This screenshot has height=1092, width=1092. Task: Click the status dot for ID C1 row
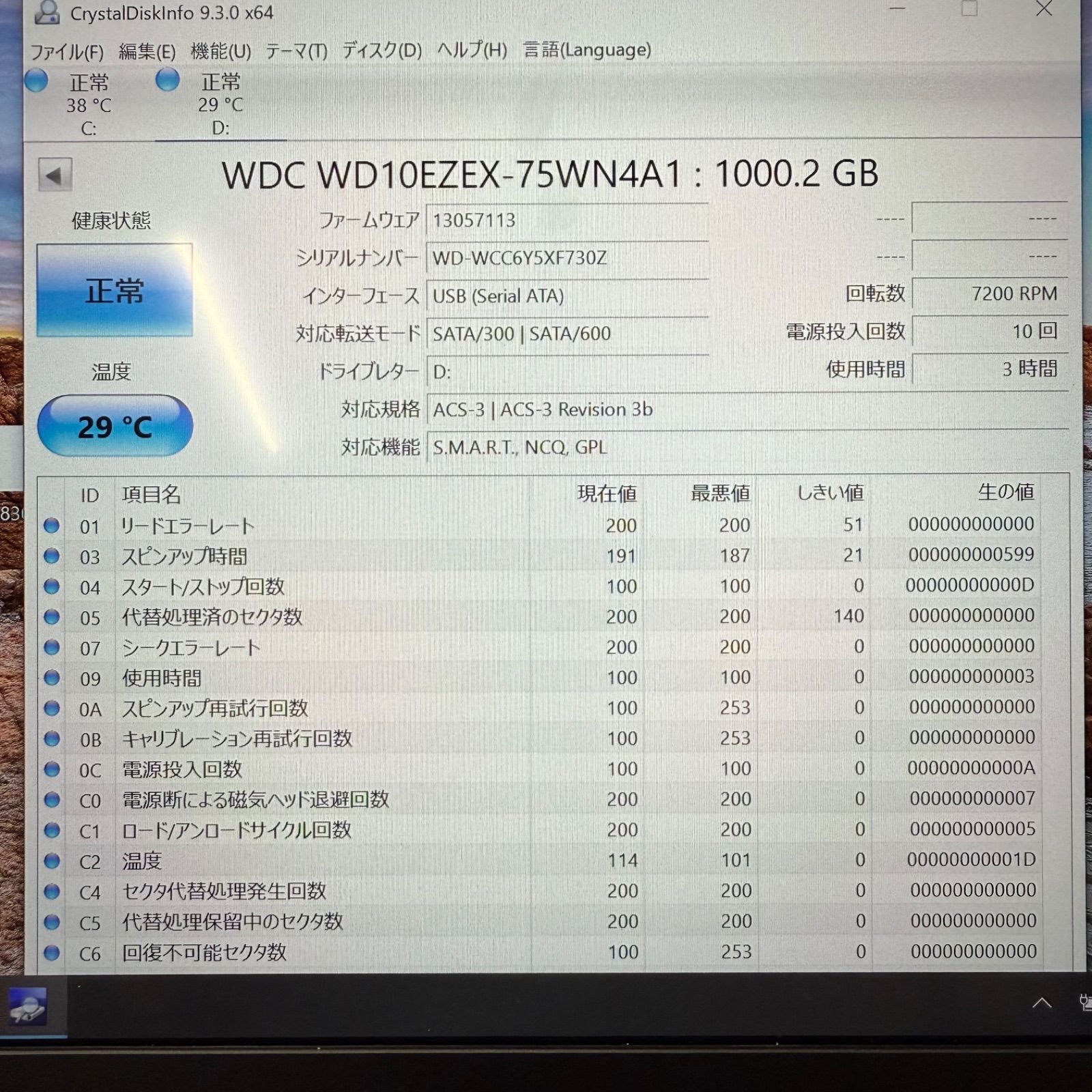click(52, 830)
